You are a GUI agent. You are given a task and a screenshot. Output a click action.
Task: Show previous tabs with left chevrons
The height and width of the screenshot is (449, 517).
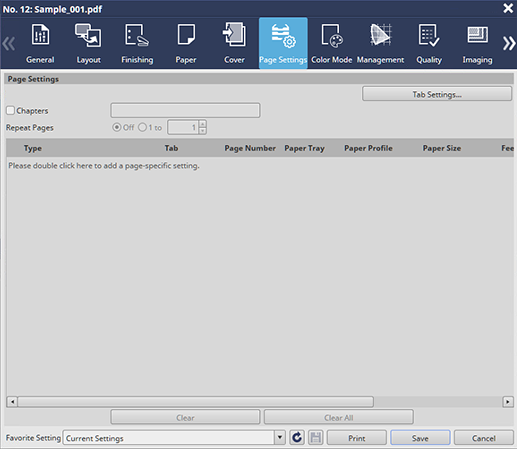[x=9, y=44]
